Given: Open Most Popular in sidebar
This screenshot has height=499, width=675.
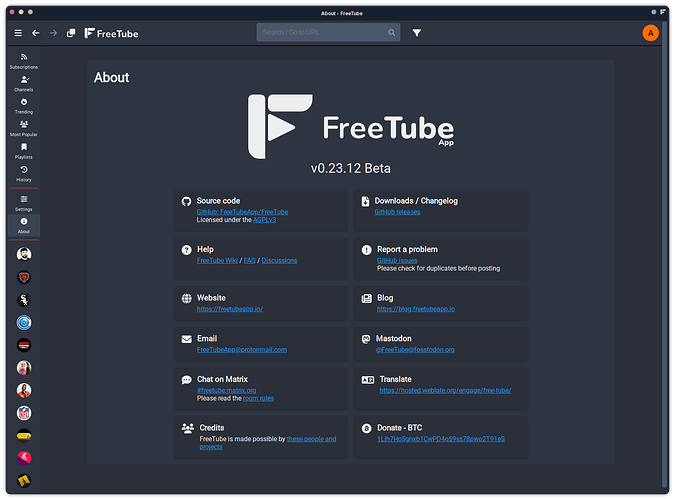Looking at the screenshot, I should pos(24,128).
